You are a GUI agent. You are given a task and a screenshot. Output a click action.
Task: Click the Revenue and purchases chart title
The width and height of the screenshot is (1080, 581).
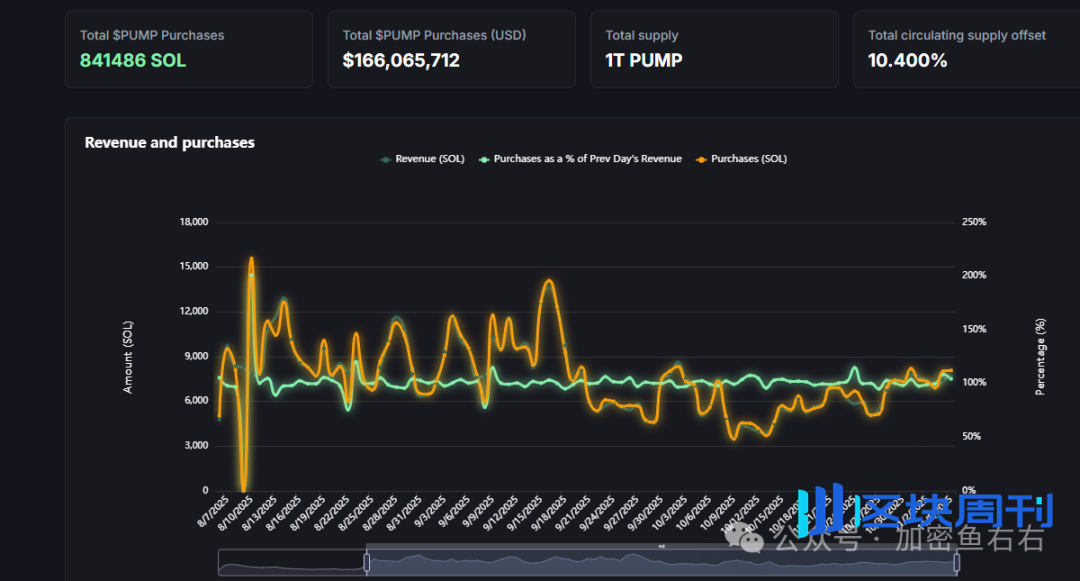click(x=169, y=142)
